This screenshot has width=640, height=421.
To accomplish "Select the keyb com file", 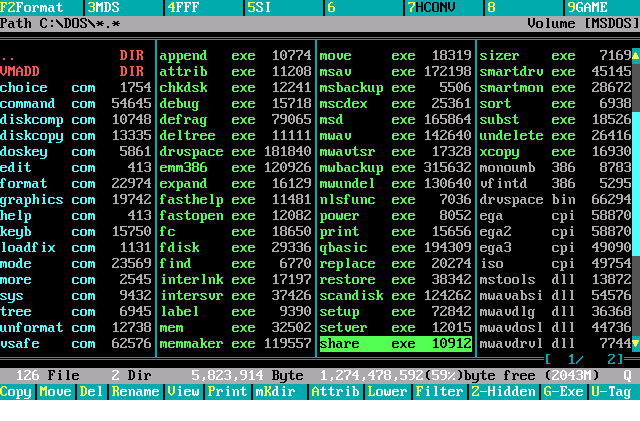I will [76, 232].
